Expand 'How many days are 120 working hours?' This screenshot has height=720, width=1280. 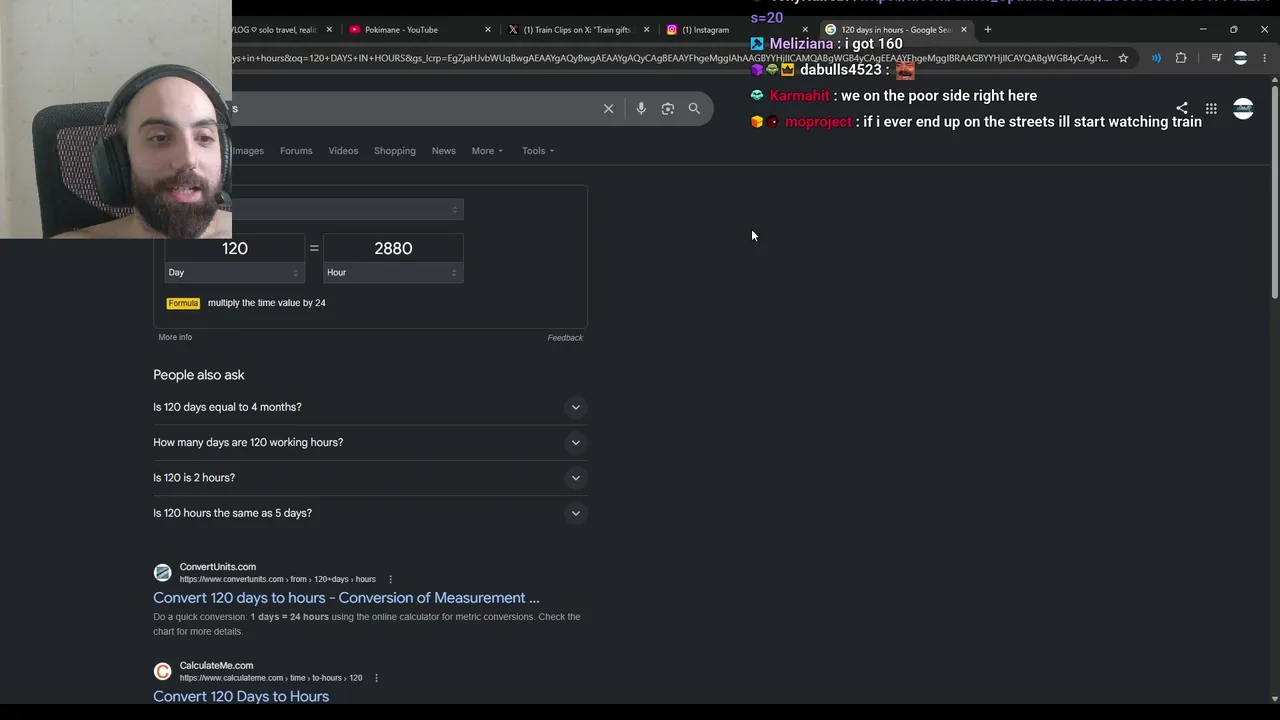pos(370,442)
